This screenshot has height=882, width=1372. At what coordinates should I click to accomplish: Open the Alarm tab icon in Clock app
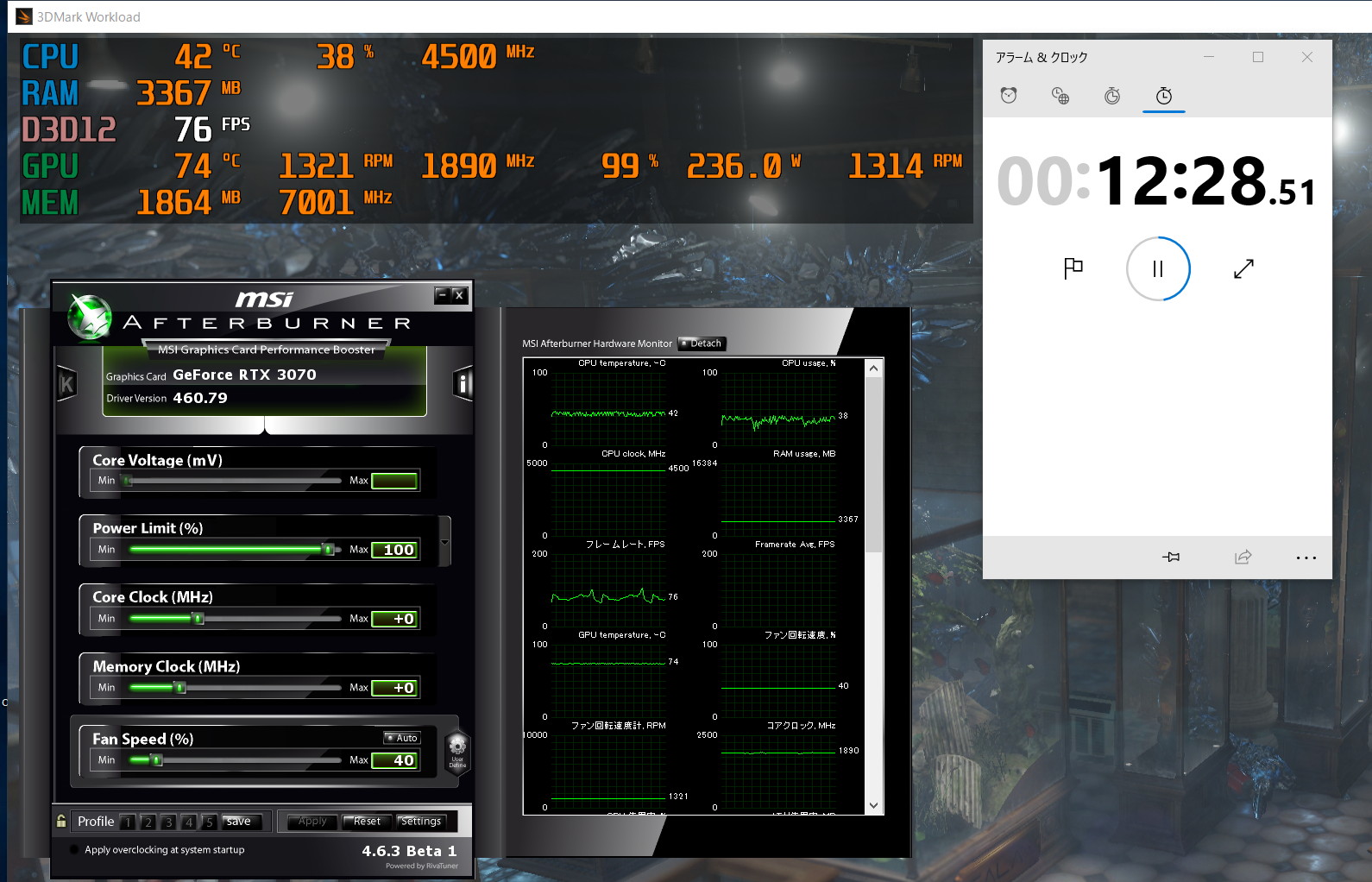coord(1009,96)
